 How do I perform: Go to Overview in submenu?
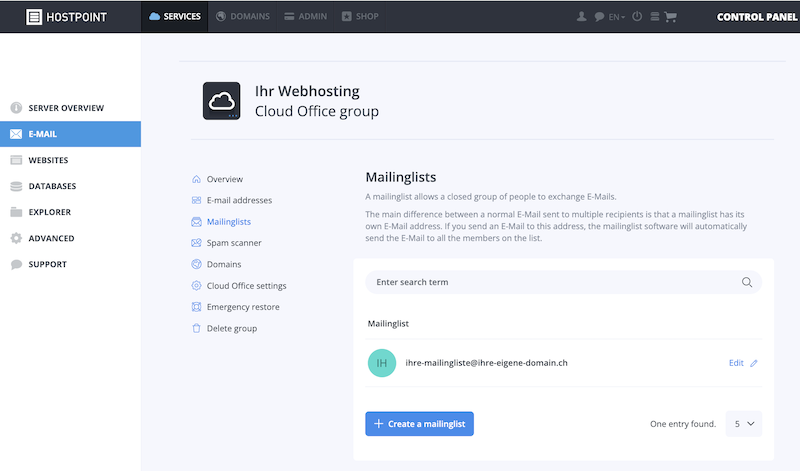[224, 179]
